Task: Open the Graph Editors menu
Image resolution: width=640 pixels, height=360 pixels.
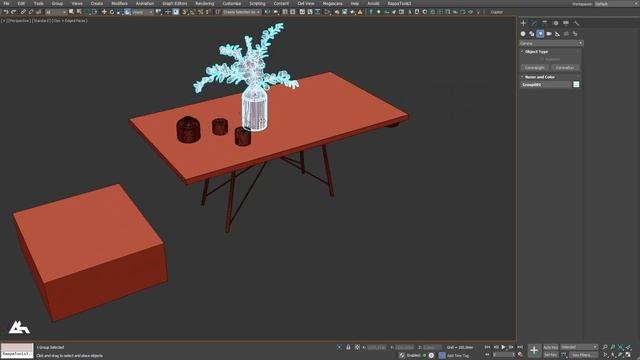Action: 175,3
